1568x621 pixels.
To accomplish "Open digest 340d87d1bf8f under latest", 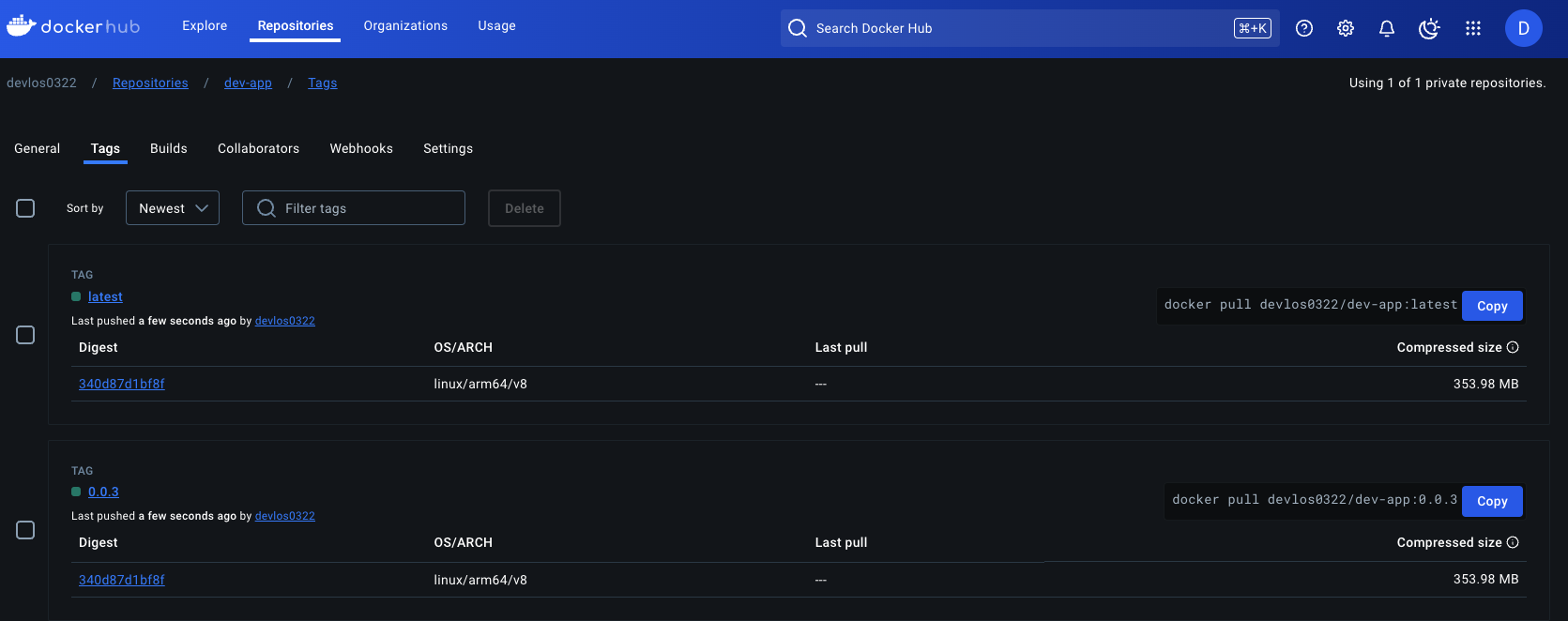I will tap(122, 384).
